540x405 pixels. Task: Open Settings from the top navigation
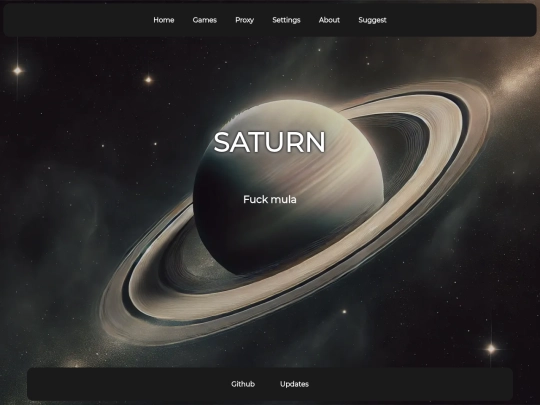click(286, 20)
